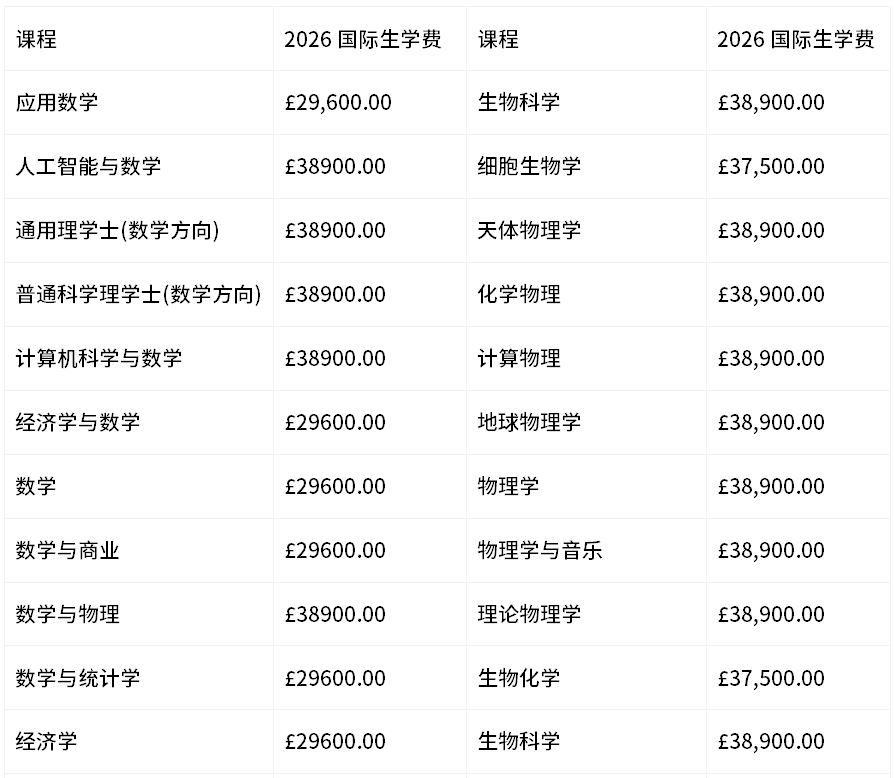Screen dimensions: 895x778
Task: Select the 物理学与音乐 course cell
Action: click(x=540, y=550)
